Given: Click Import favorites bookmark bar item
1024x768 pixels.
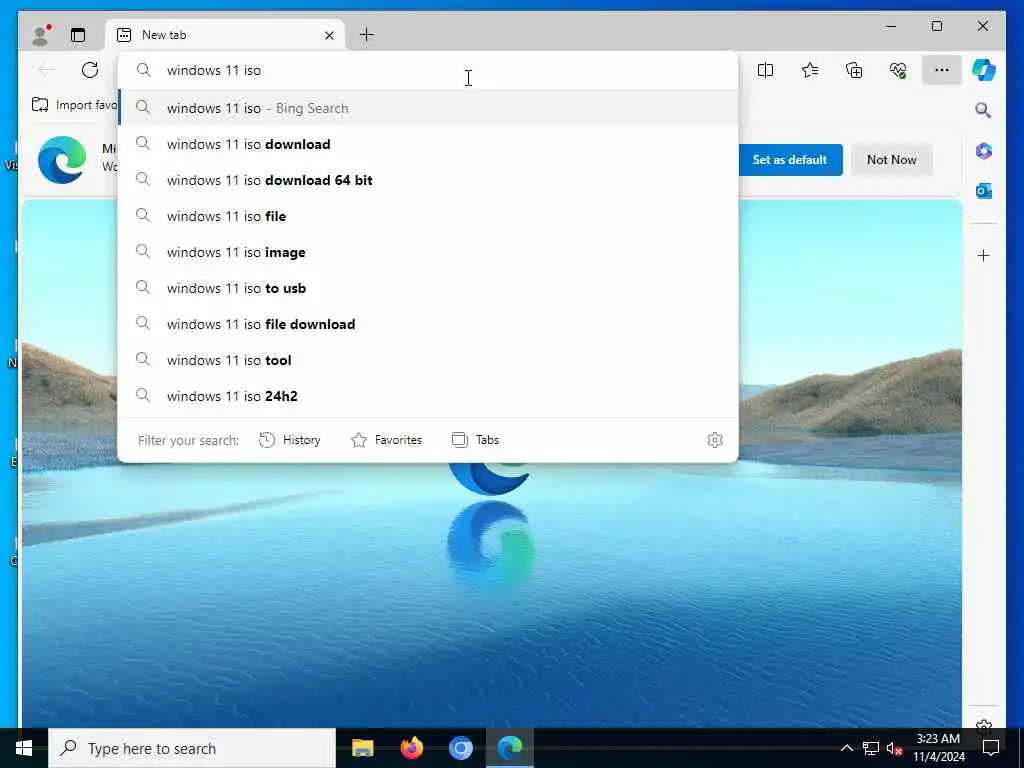Looking at the screenshot, I should (x=74, y=104).
